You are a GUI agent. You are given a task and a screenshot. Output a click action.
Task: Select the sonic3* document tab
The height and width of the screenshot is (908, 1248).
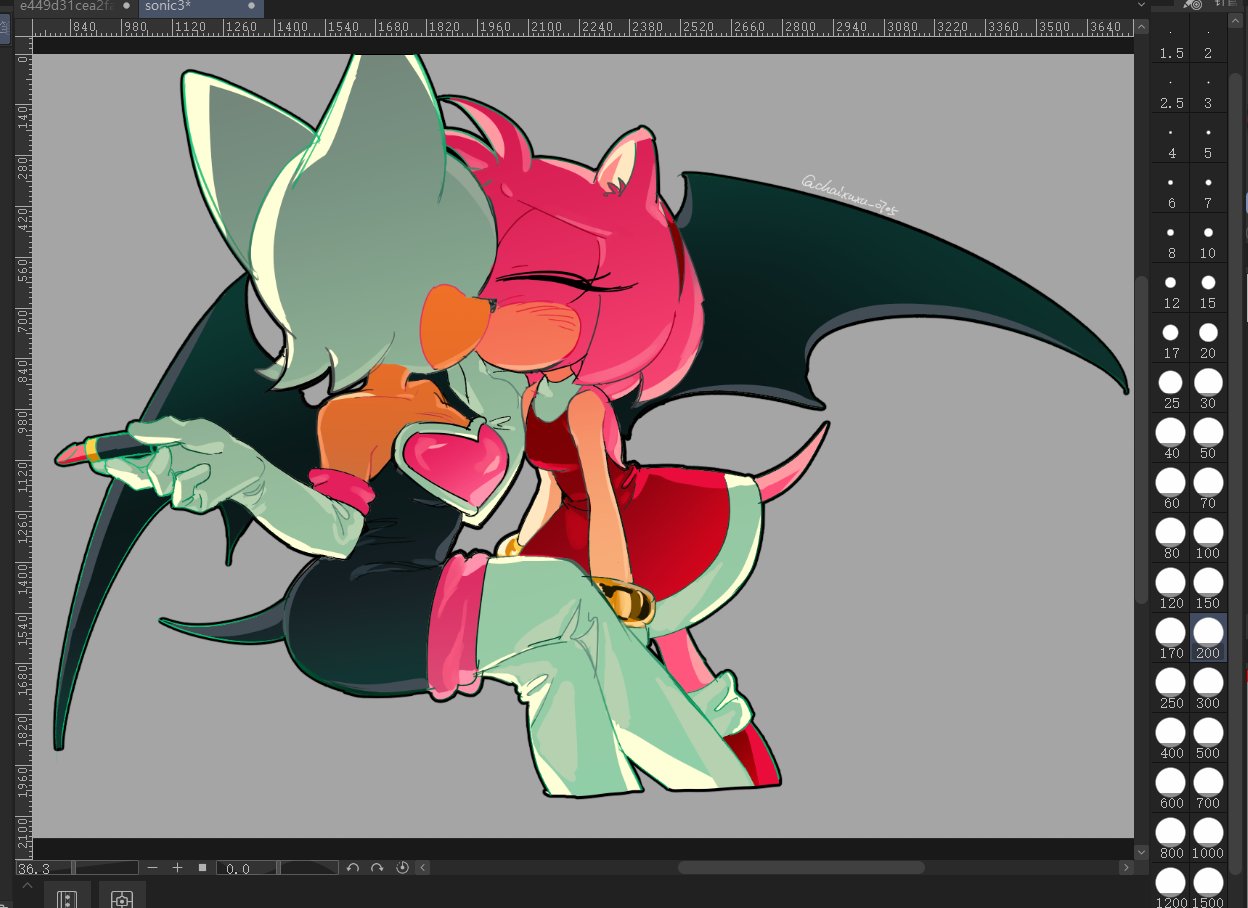[x=200, y=7]
